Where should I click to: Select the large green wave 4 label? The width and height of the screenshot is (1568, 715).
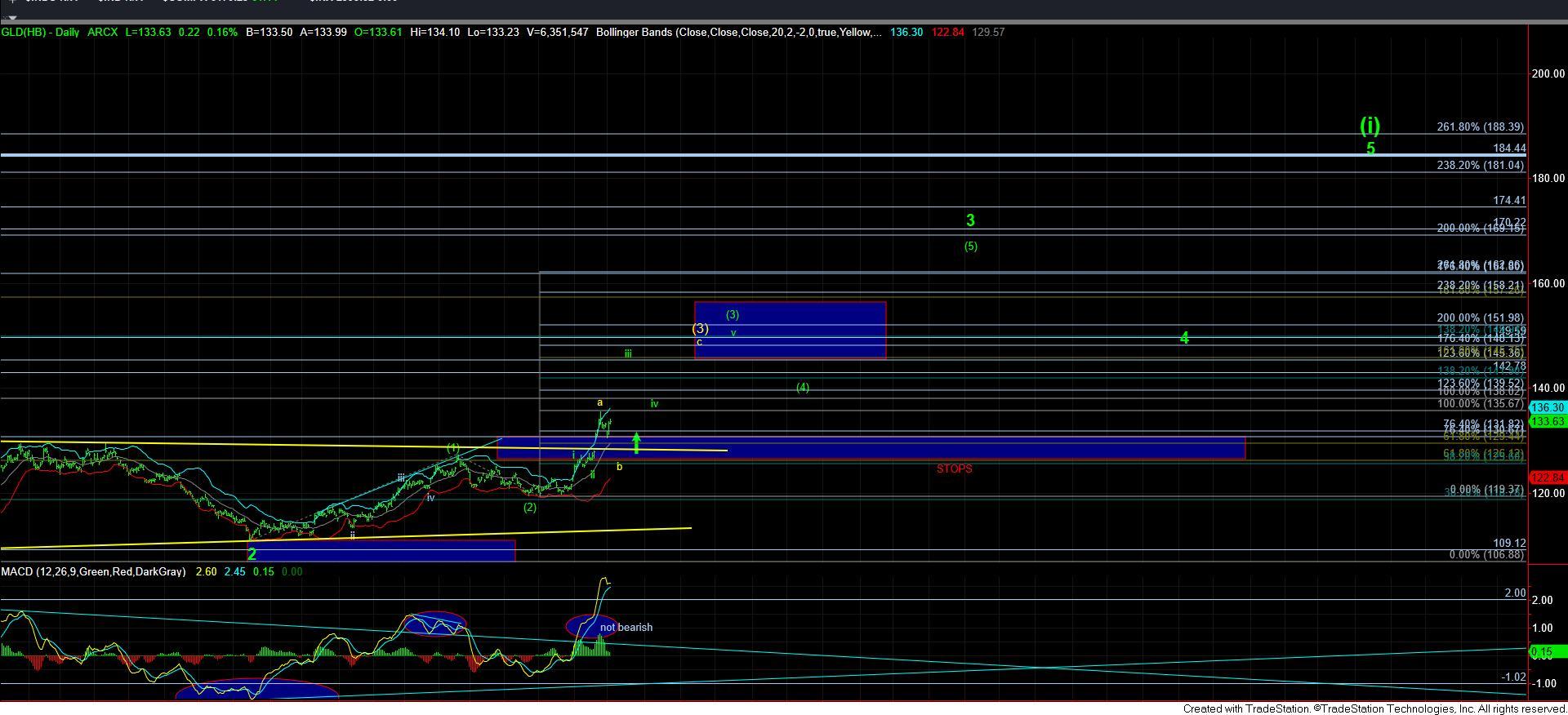click(x=1184, y=338)
